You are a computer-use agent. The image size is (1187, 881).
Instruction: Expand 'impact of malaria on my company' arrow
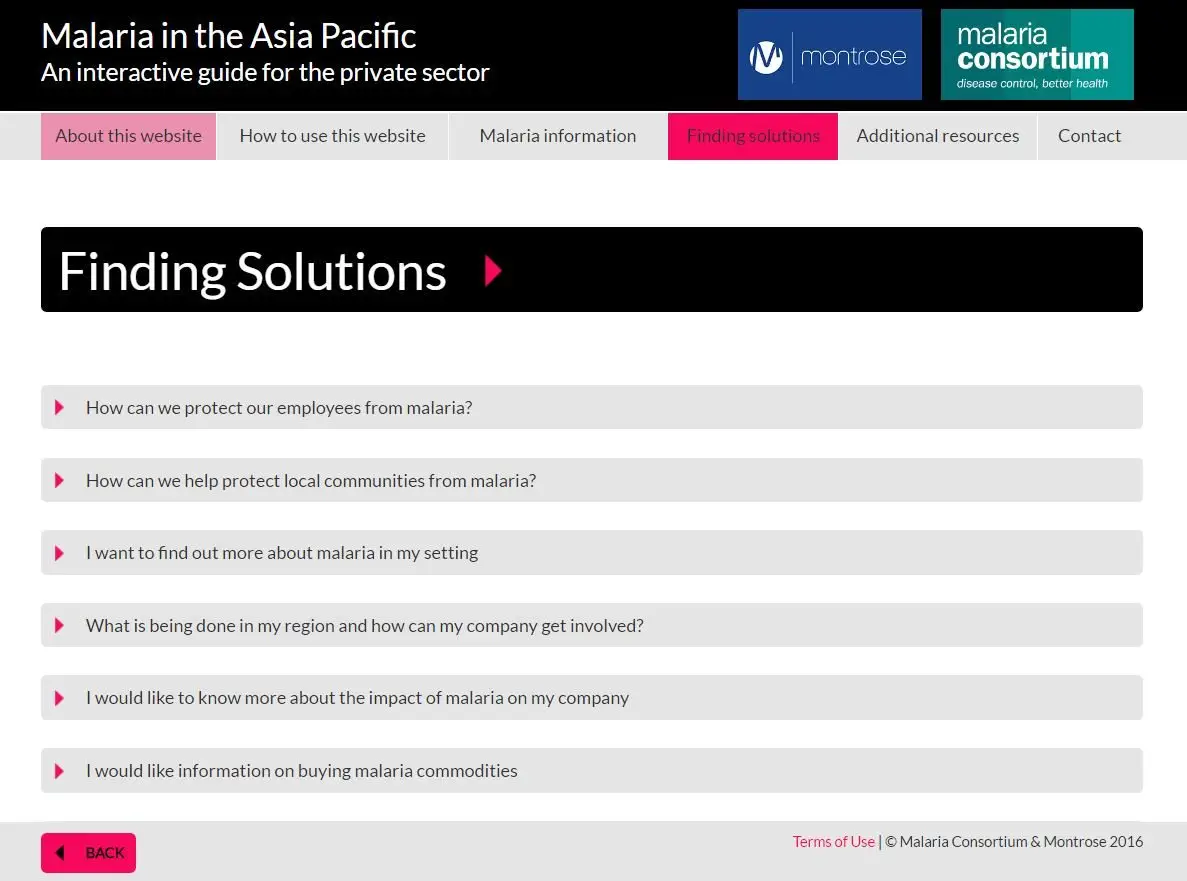pyautogui.click(x=59, y=699)
